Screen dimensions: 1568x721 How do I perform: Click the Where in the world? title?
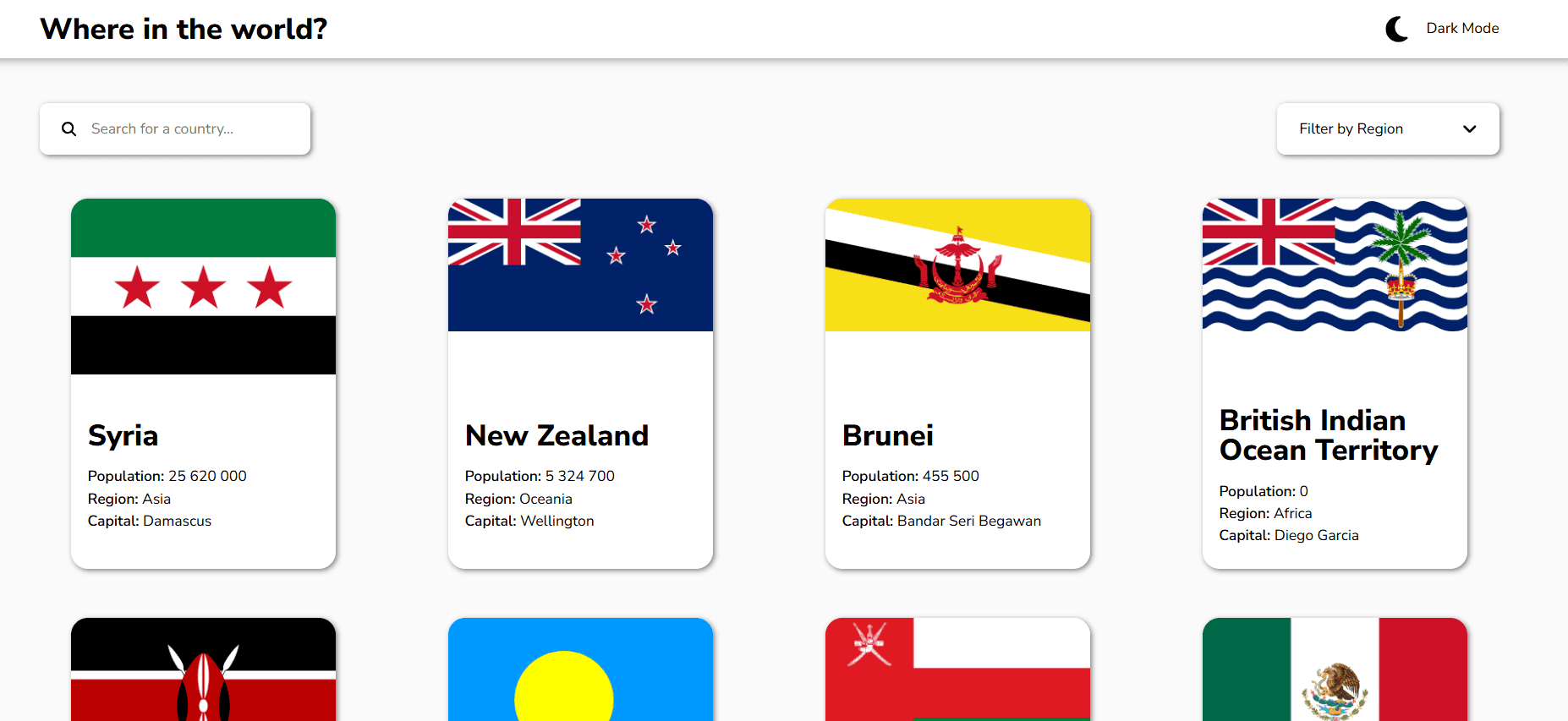184,29
